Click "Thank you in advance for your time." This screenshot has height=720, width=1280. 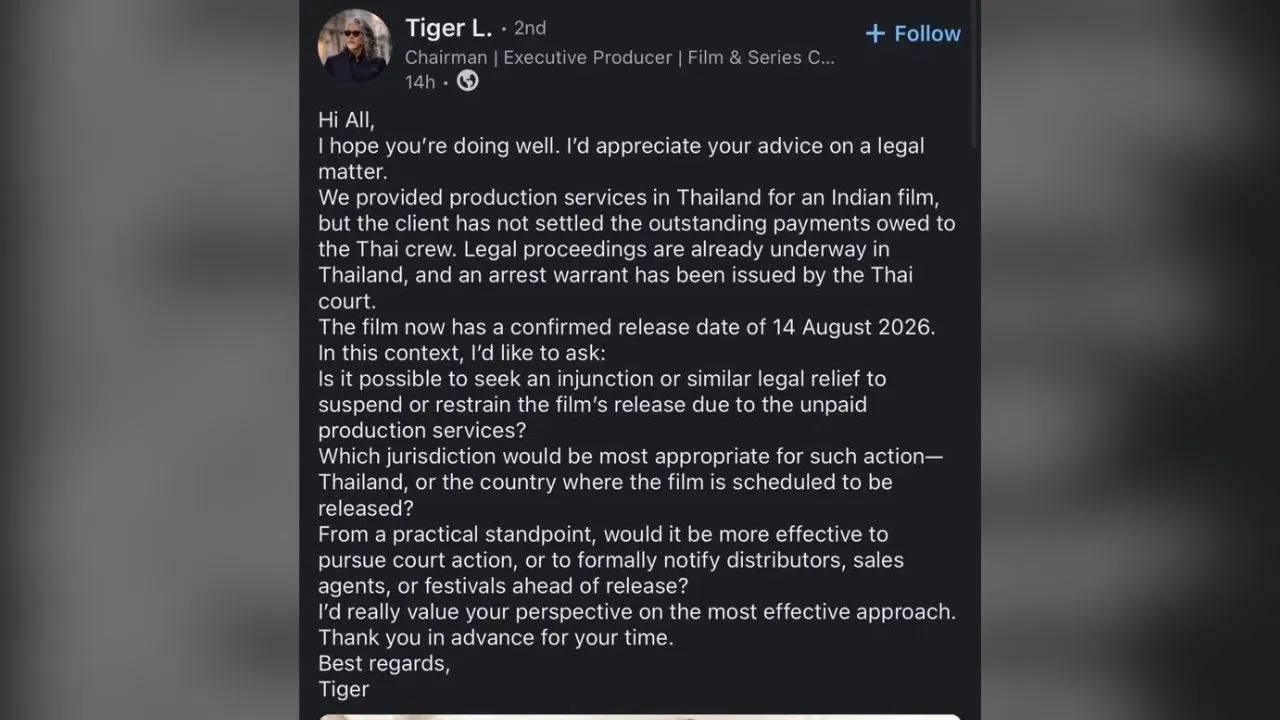pyautogui.click(x=496, y=637)
